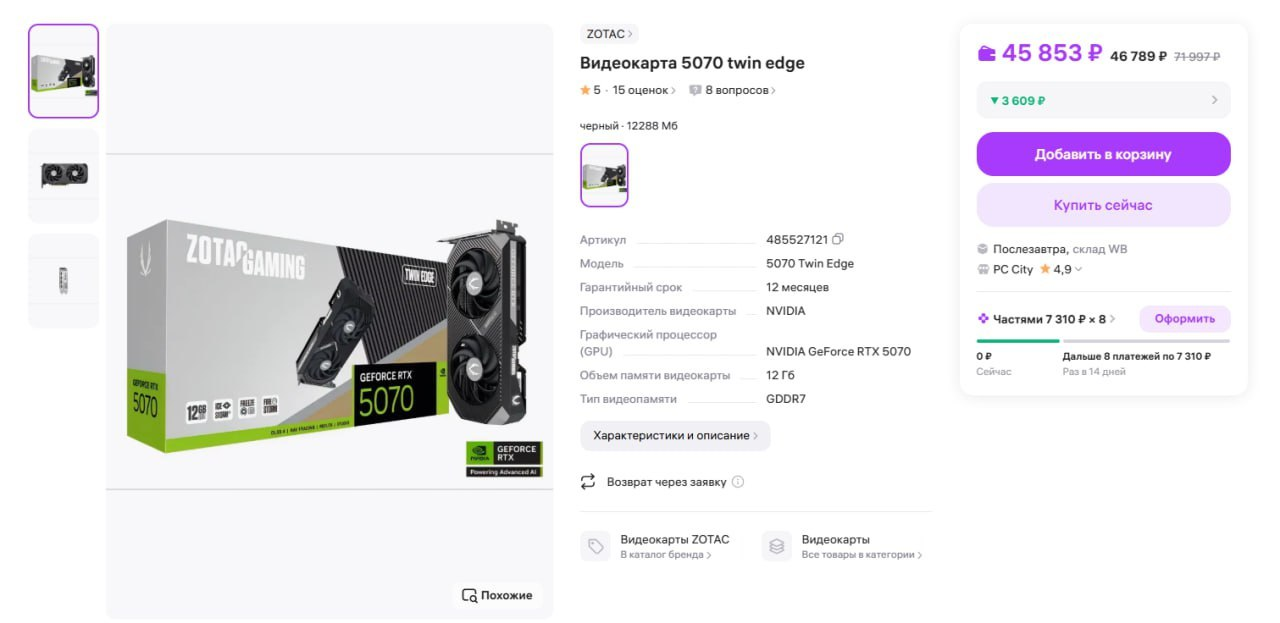
Task: Click the questions speech bubble icon
Action: pos(695,90)
